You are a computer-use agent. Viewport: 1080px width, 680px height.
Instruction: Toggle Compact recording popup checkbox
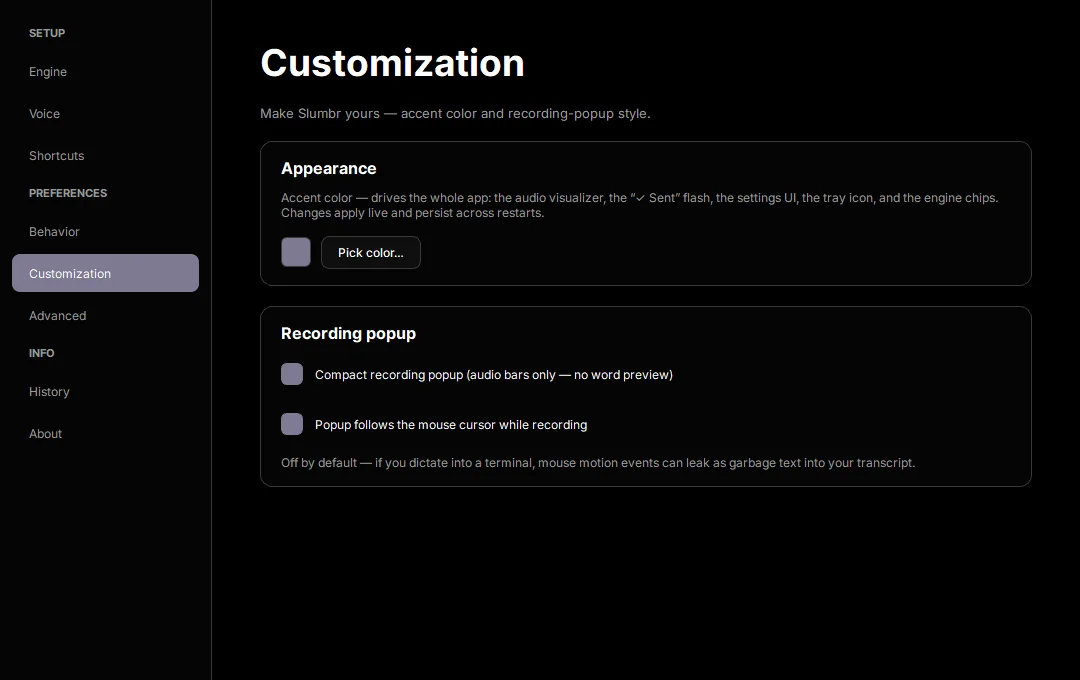point(292,374)
